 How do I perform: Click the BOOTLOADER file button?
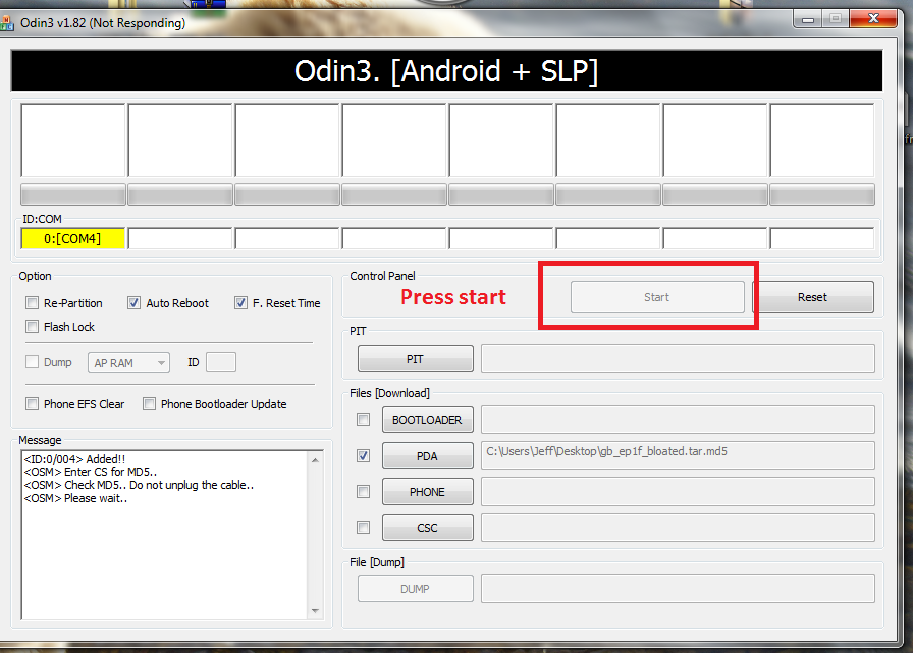pyautogui.click(x=427, y=420)
